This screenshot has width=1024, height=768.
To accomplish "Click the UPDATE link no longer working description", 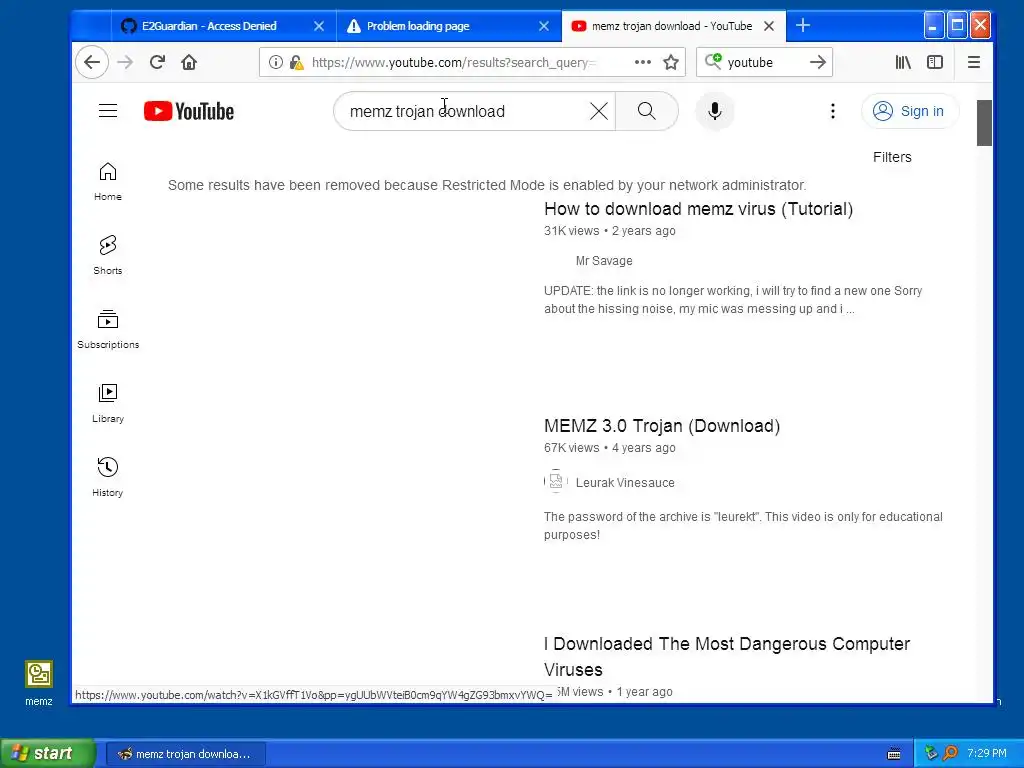I will [733, 300].
